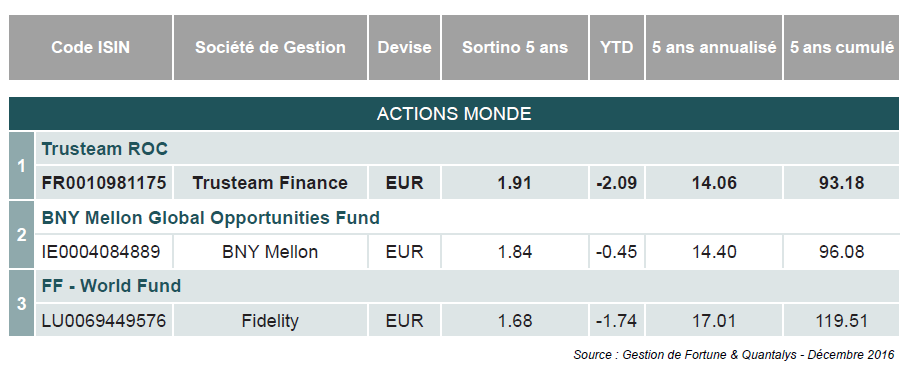Select the Sortino 5 ans header
This screenshot has width=909, height=378.
[515, 48]
